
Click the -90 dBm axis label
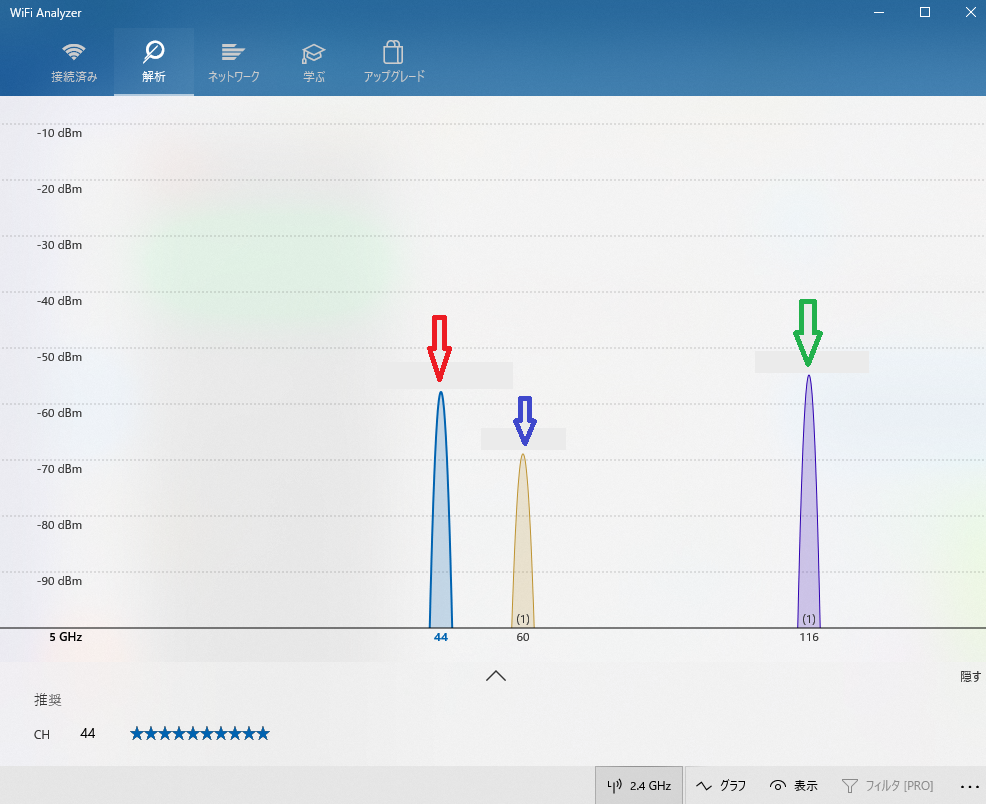(59, 581)
